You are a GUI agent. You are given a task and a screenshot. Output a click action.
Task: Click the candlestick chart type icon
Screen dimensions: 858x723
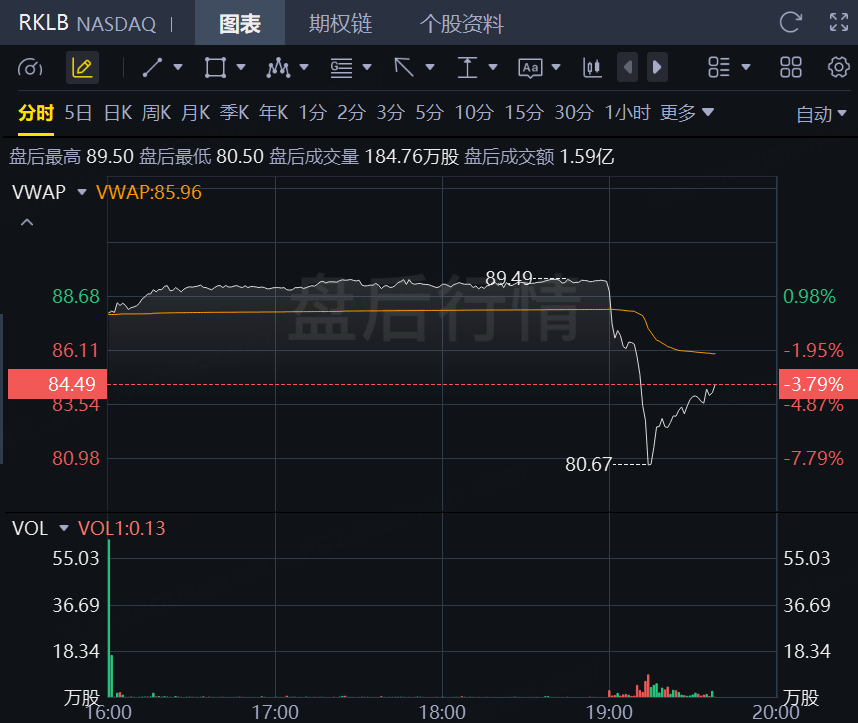point(592,68)
